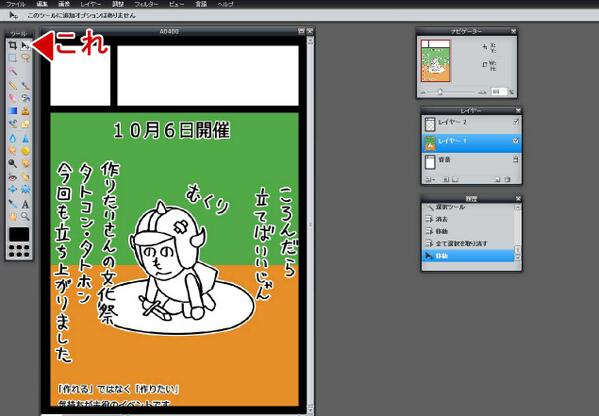The width and height of the screenshot is (599, 416).
Task: Select the Type tool letter A
Action: (x=25, y=204)
